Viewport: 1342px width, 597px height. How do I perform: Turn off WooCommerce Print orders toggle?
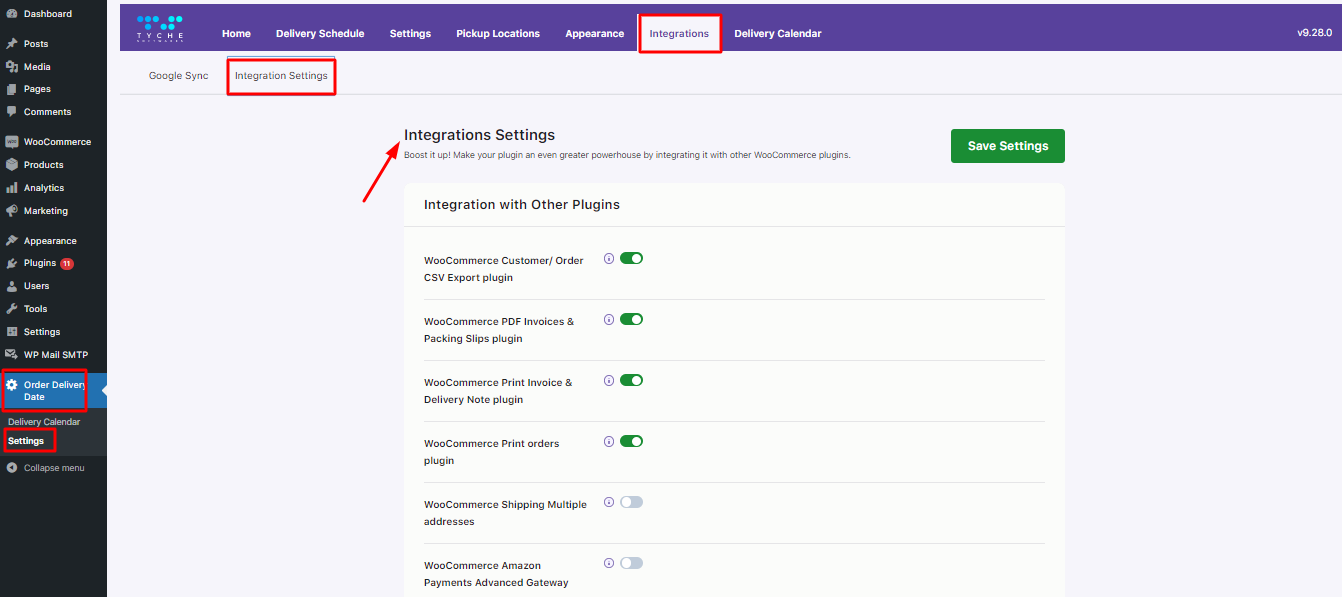631,441
